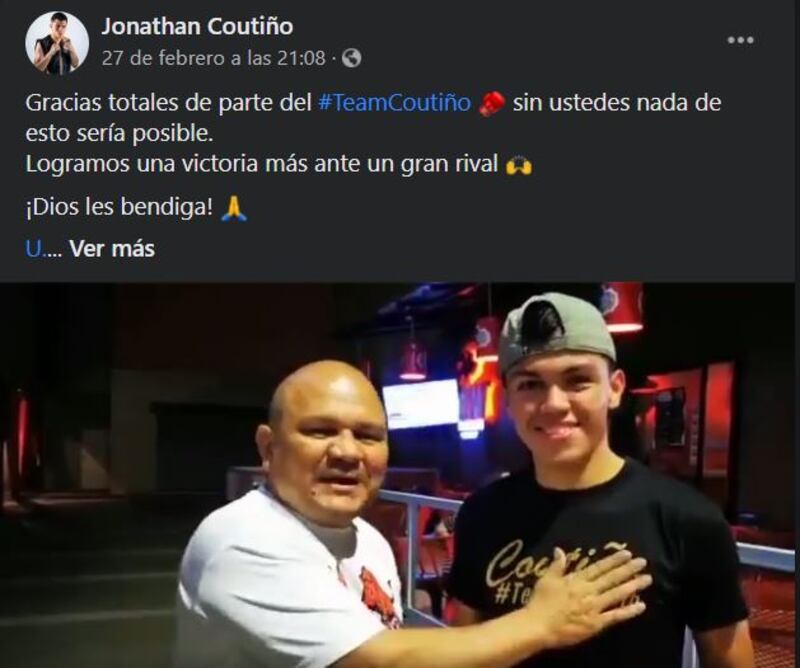The height and width of the screenshot is (668, 800).
Task: Click the public globe privacy icon
Action: 352,58
